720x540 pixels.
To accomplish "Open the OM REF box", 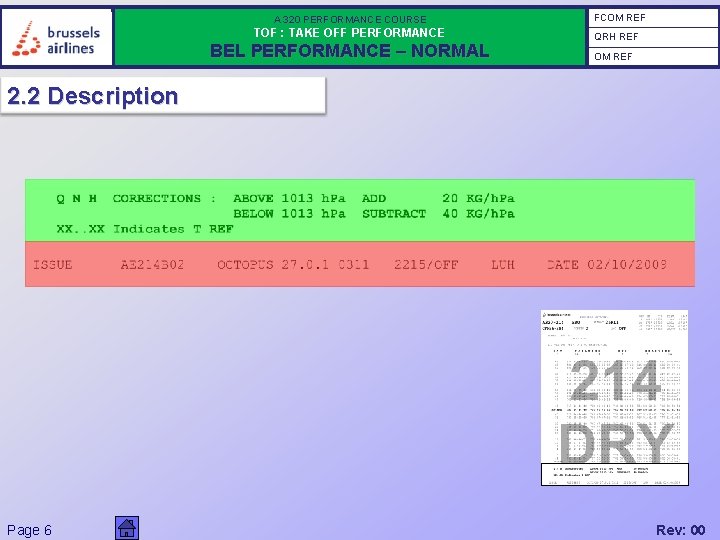I will point(653,56).
